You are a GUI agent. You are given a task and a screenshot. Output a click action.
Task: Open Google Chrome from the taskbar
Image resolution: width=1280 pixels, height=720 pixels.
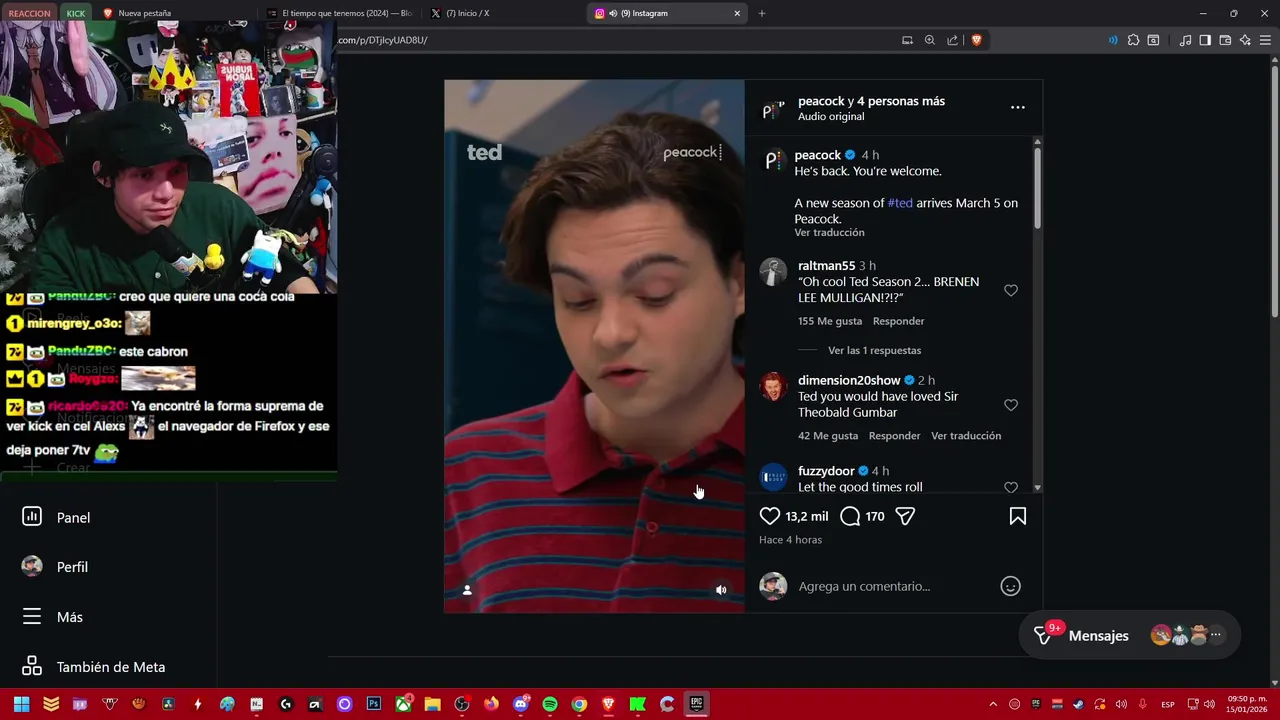point(579,704)
